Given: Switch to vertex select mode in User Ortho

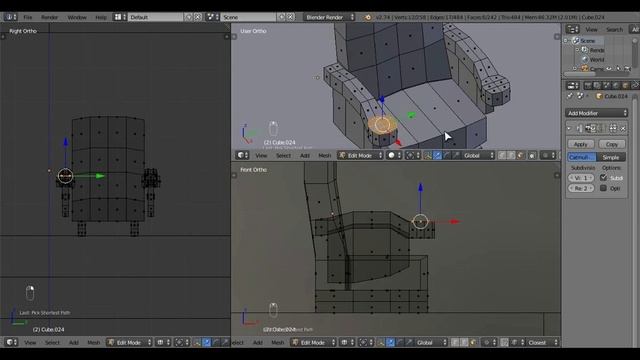Looking at the screenshot, I should pyautogui.click(x=502, y=156).
